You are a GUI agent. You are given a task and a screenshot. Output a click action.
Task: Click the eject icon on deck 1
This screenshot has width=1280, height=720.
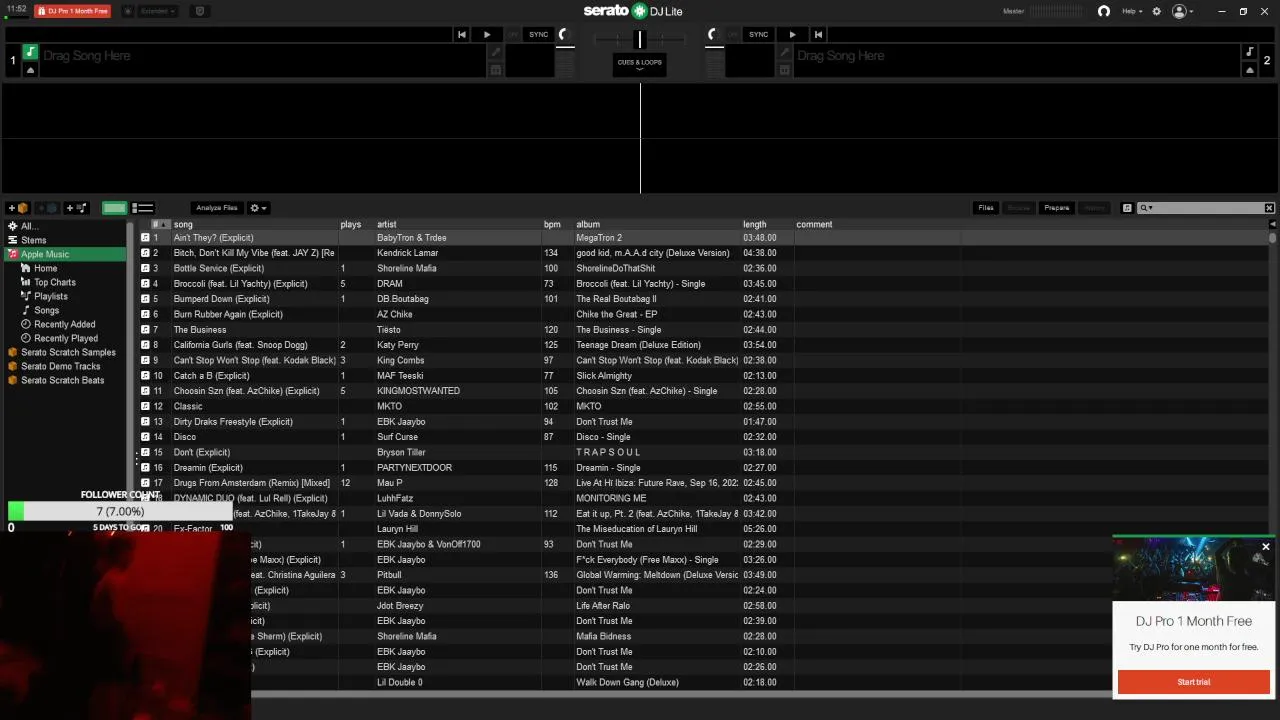coord(30,70)
